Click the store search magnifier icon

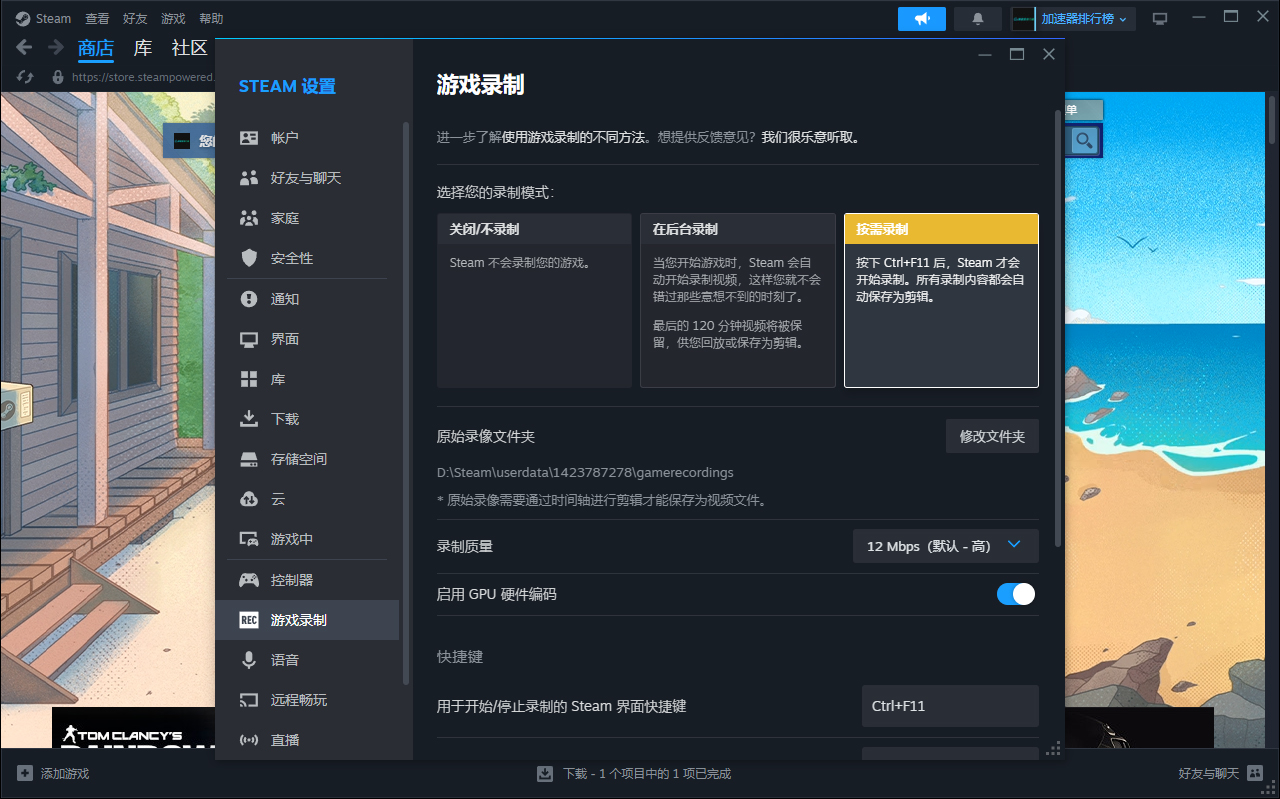1083,140
